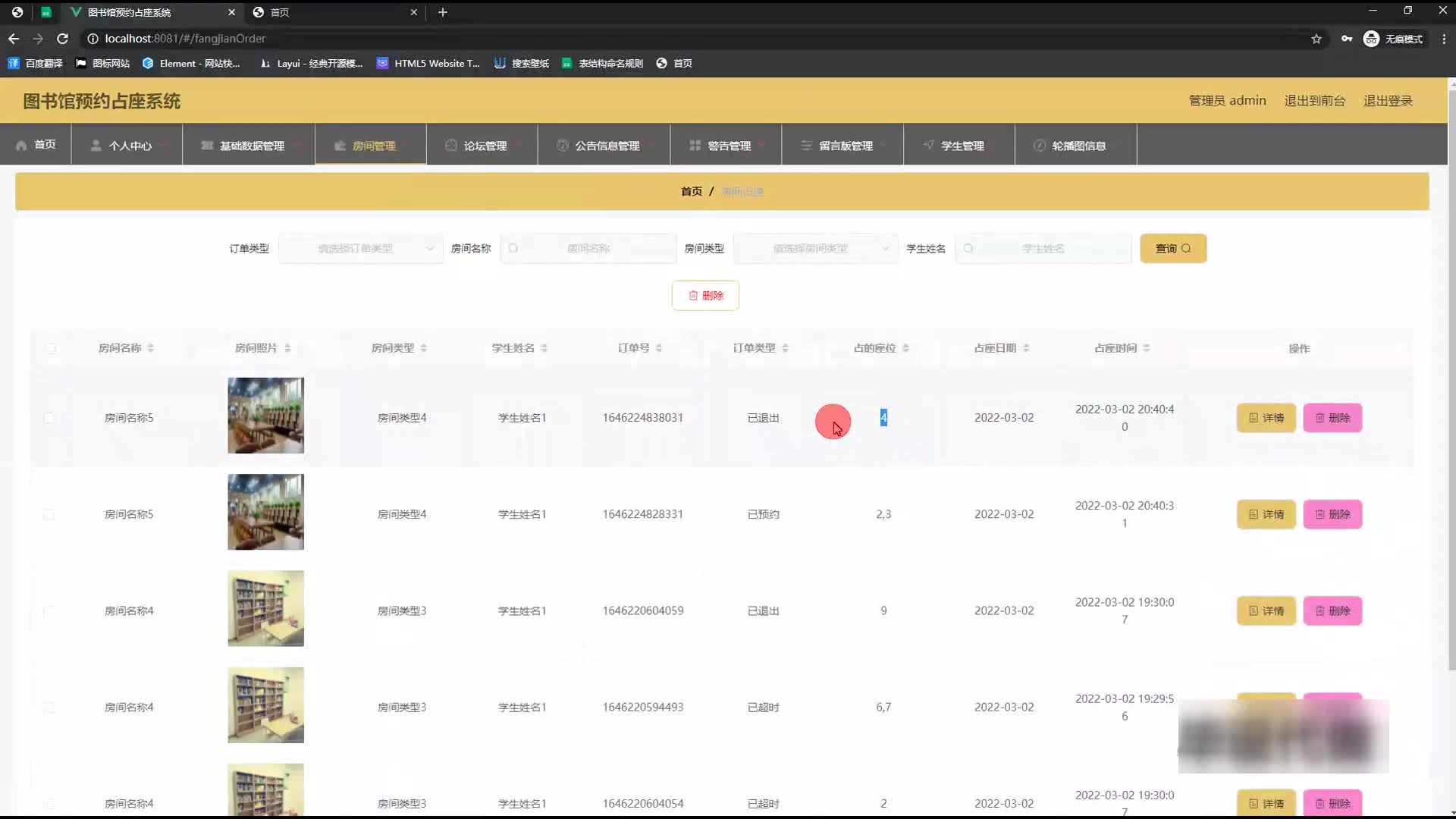This screenshot has height=819, width=1456.
Task: Check the first row's checkbox
Action: [49, 418]
